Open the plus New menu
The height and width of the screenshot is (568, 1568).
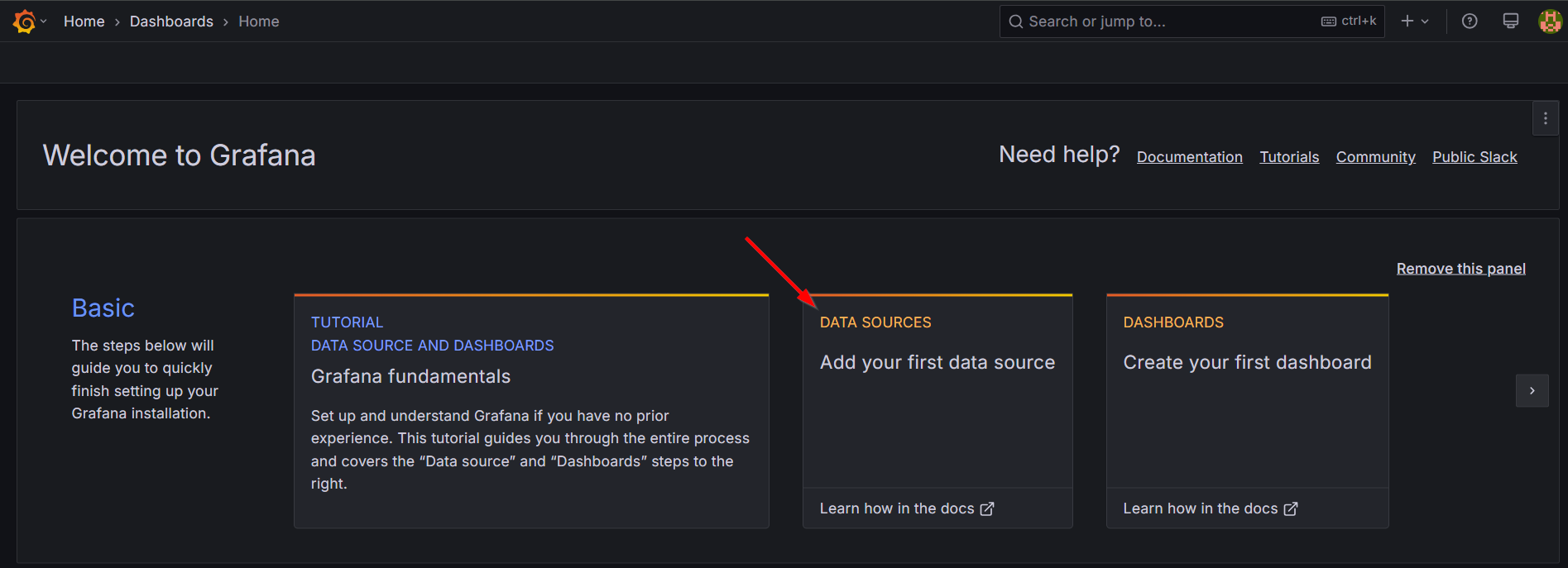(x=1407, y=21)
